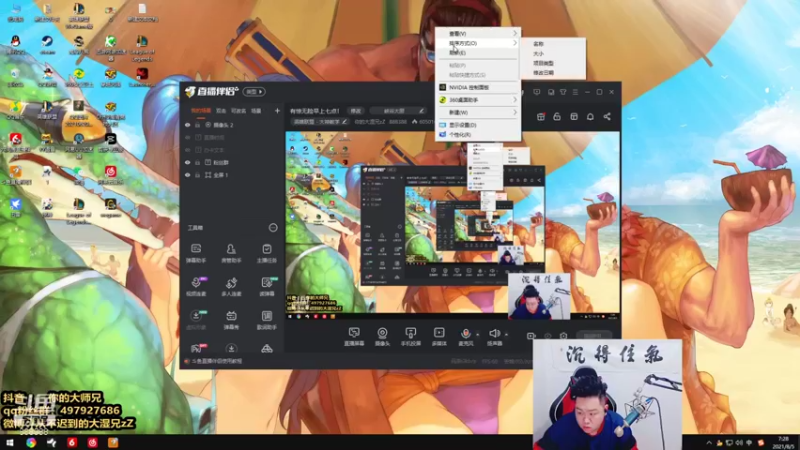The height and width of the screenshot is (450, 800).
Task: Add a new scene with plus icon
Action: tap(277, 110)
